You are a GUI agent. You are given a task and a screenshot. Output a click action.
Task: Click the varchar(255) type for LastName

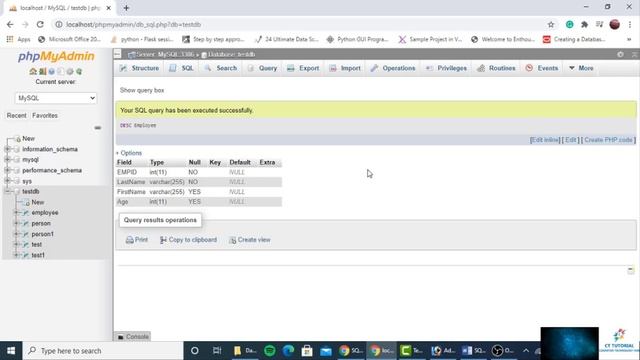(167, 182)
